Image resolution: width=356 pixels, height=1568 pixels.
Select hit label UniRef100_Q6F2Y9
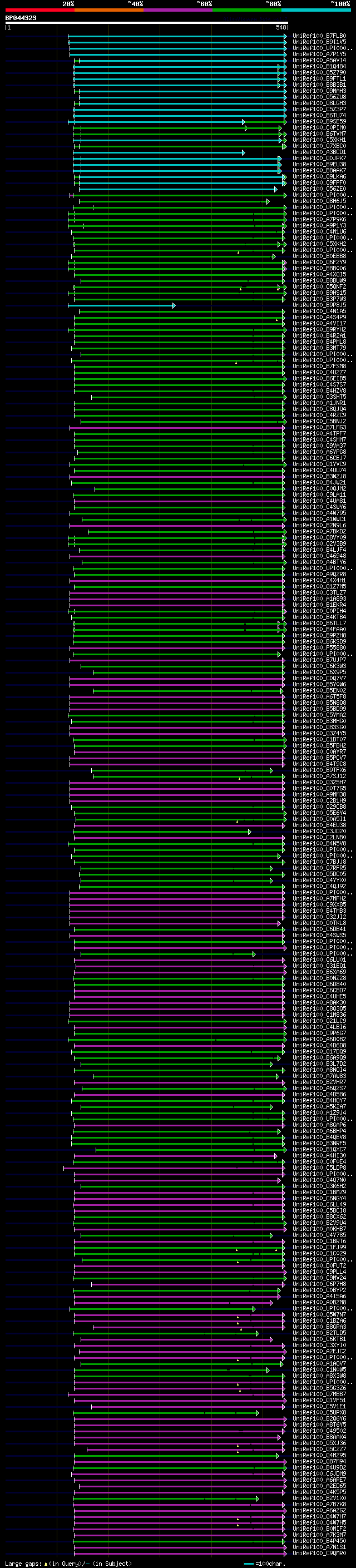pyautogui.click(x=319, y=263)
